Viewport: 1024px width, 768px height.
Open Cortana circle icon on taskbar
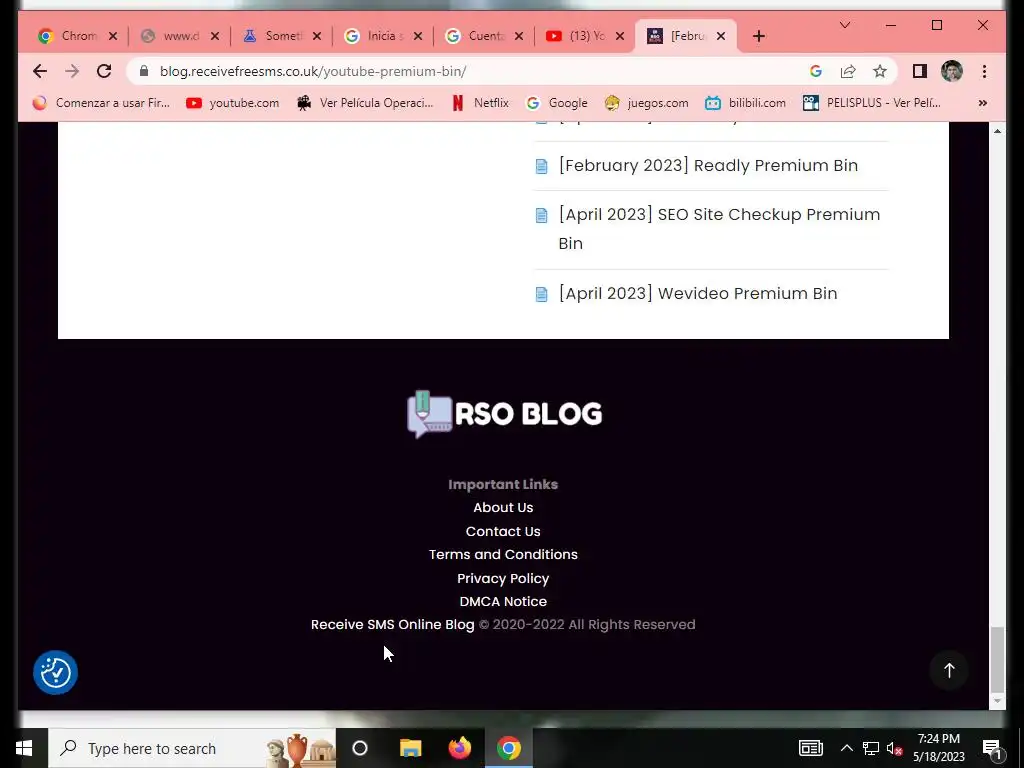360,748
